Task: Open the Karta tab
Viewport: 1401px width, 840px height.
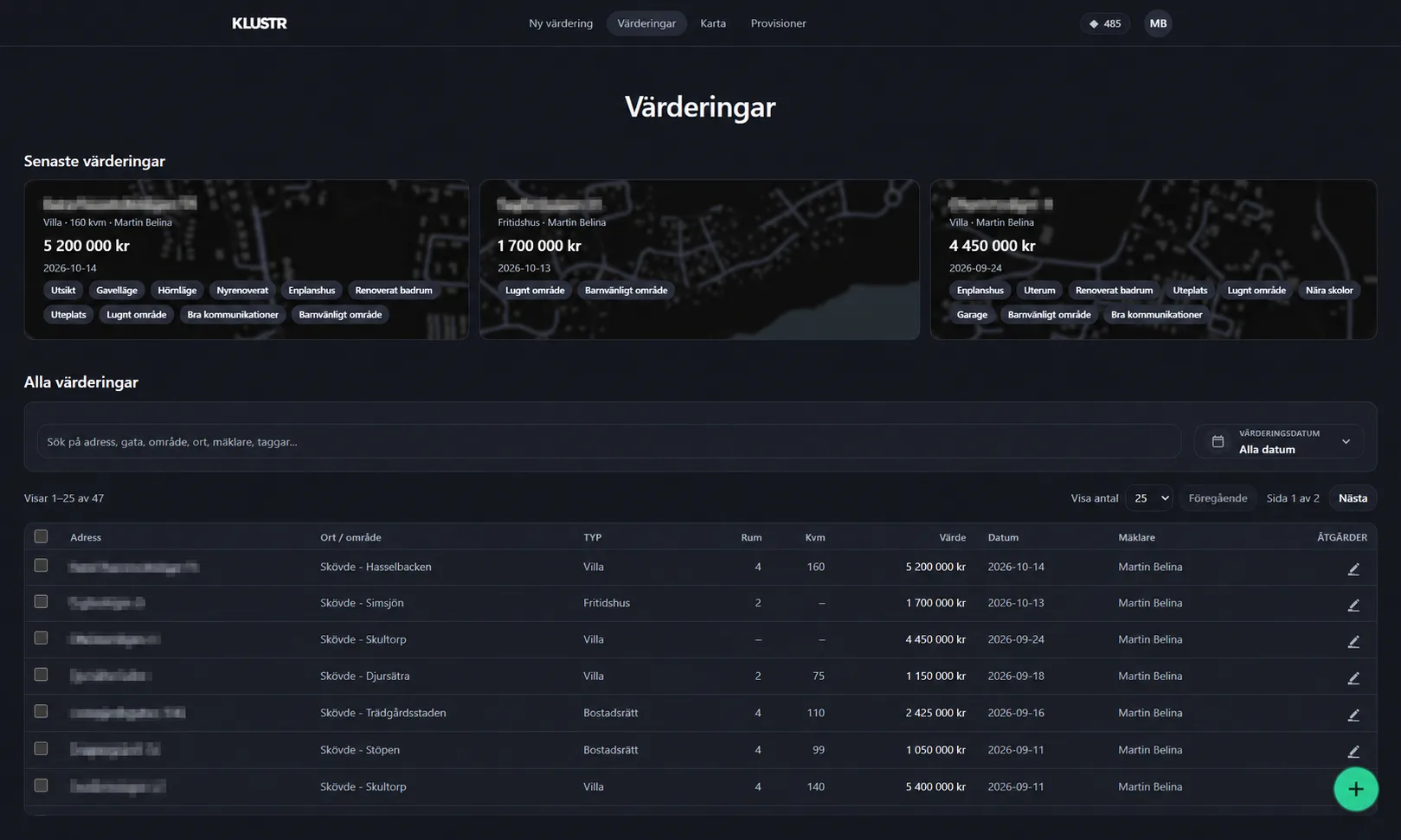Action: [713, 23]
